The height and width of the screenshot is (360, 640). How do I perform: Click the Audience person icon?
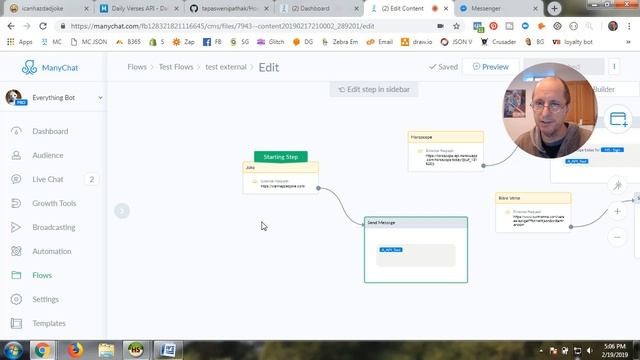pyautogui.click(x=16, y=155)
